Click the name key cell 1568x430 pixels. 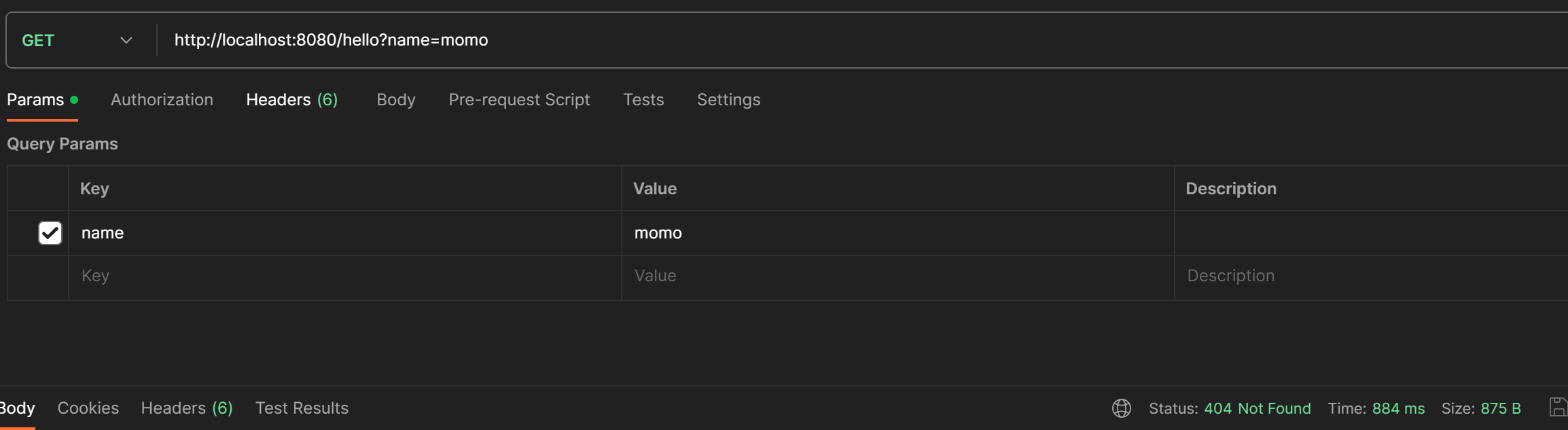[340, 233]
